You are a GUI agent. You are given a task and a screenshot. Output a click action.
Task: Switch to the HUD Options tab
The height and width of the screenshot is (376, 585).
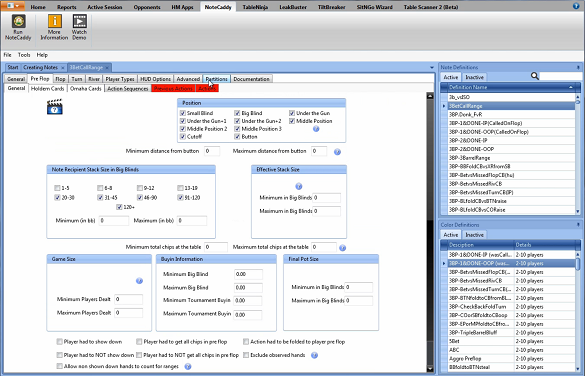155,79
